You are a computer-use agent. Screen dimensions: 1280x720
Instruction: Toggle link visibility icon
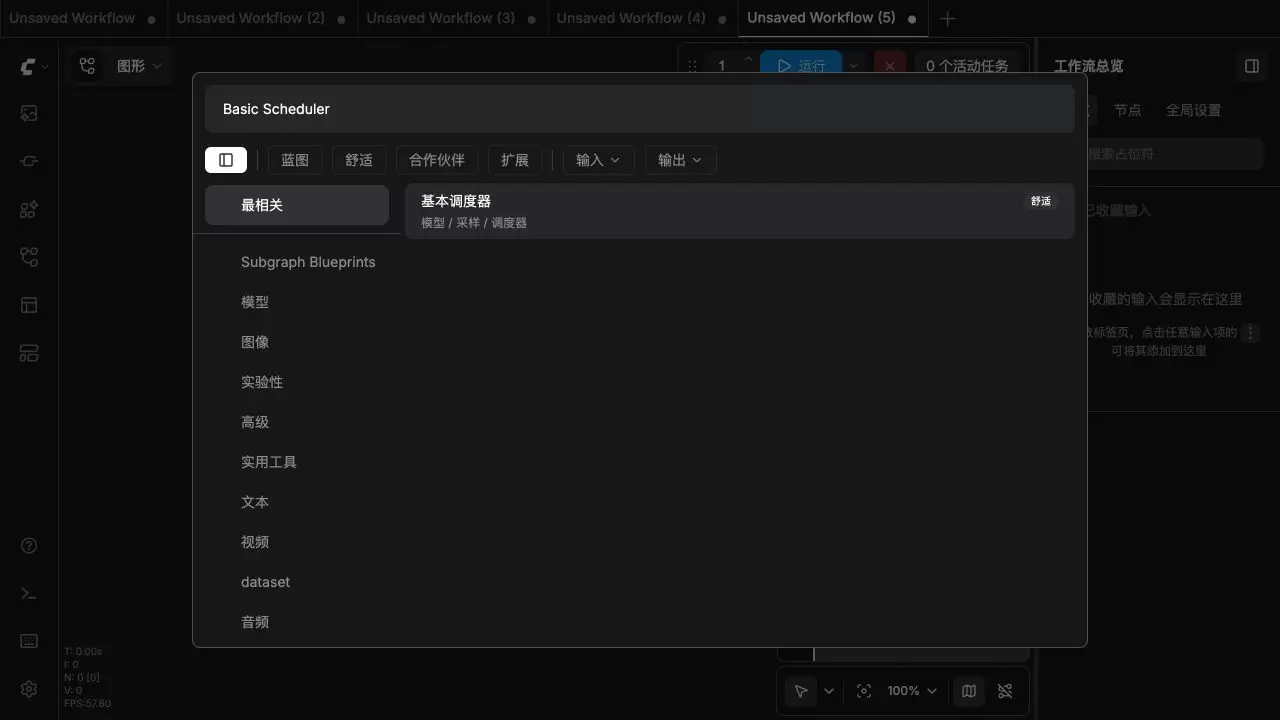(1005, 691)
